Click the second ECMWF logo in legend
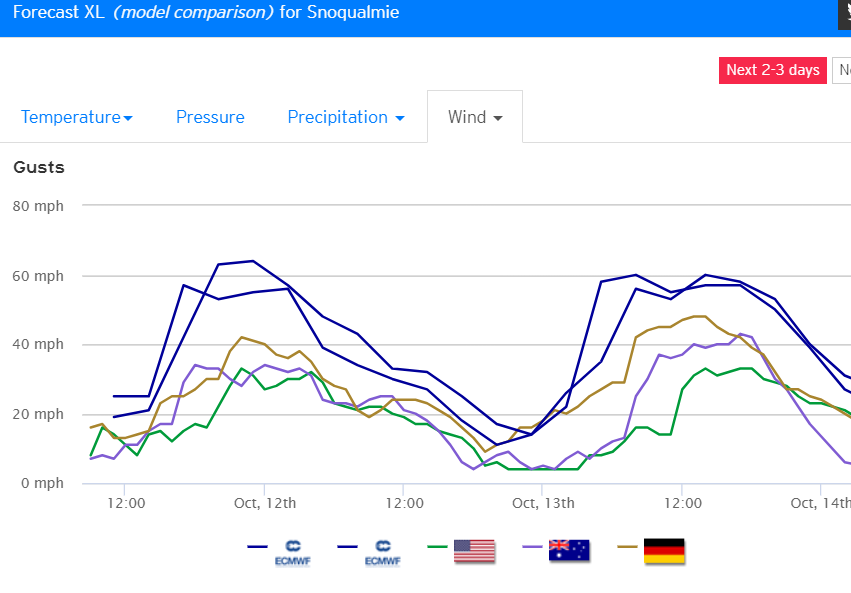 click(382, 552)
